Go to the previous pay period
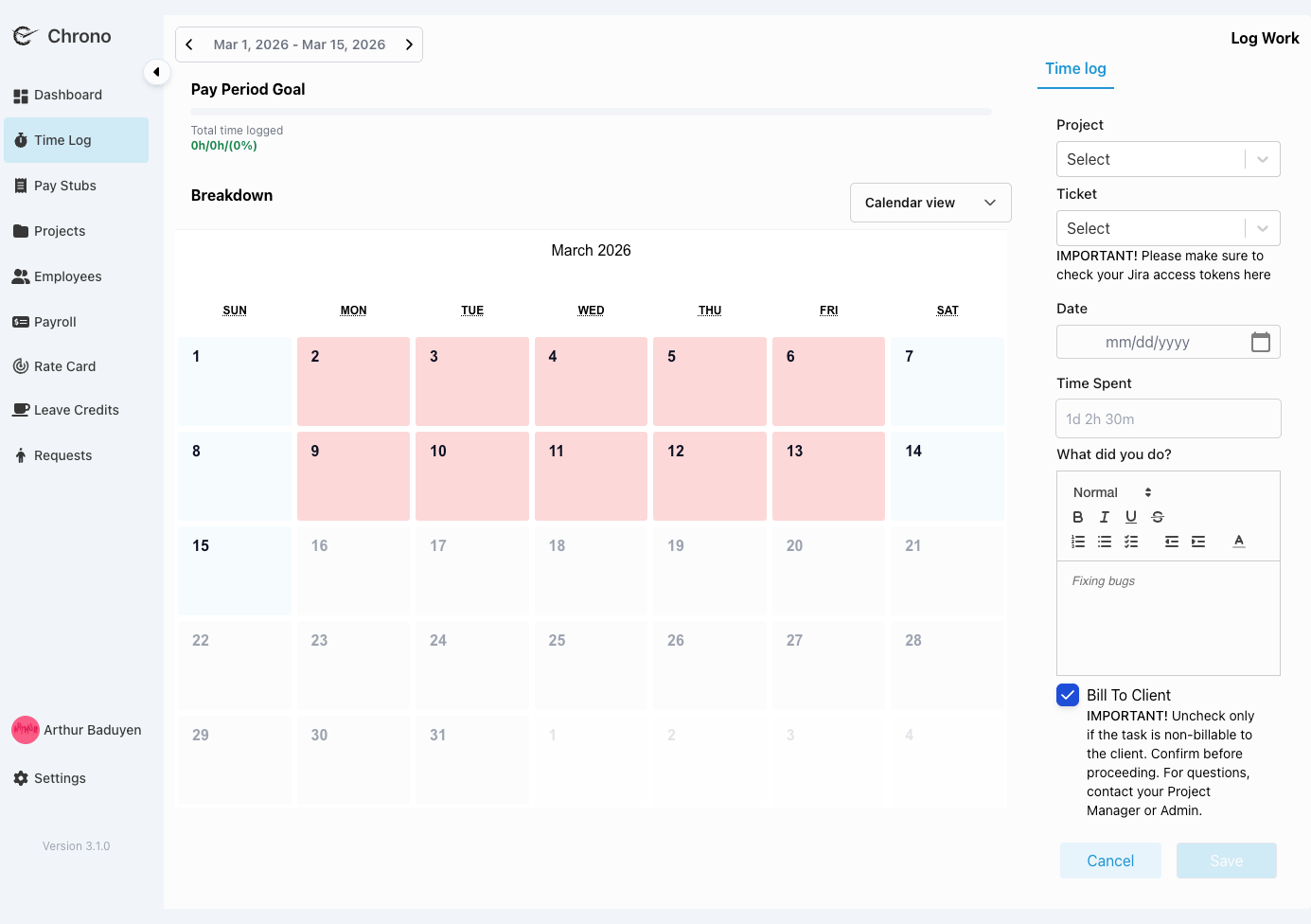Screen dimensions: 1311x924 (189, 44)
